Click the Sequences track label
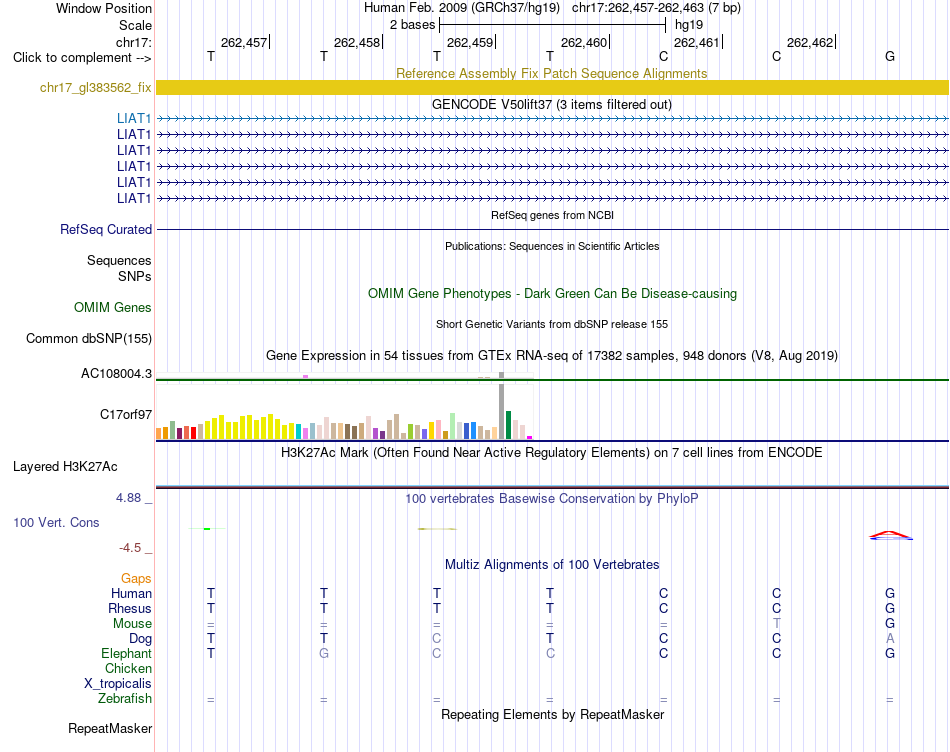 (x=119, y=260)
